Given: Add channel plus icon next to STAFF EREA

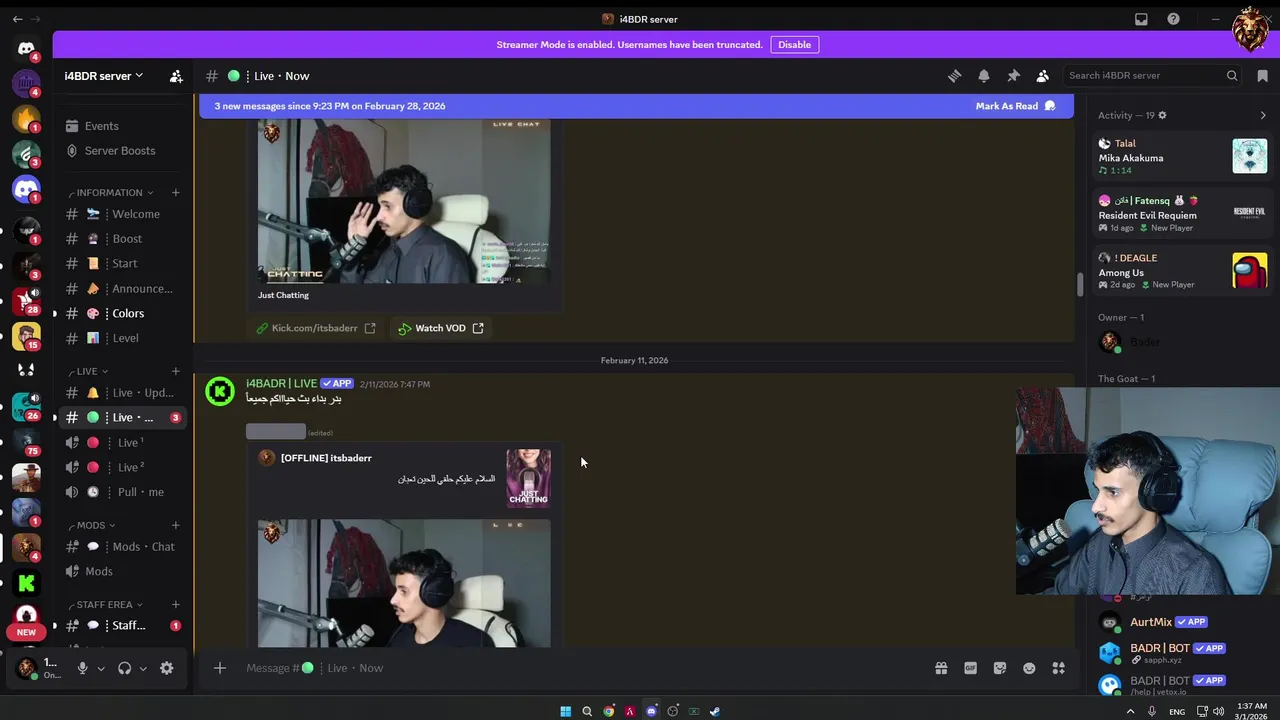Looking at the screenshot, I should tap(176, 604).
